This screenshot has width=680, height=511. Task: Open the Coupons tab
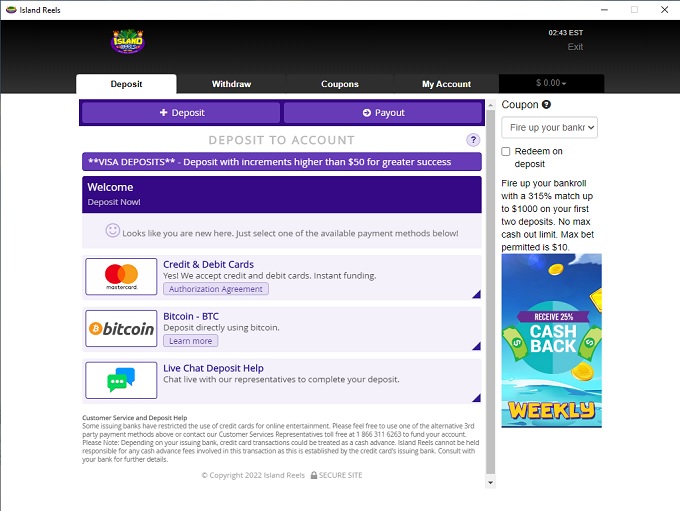click(340, 84)
